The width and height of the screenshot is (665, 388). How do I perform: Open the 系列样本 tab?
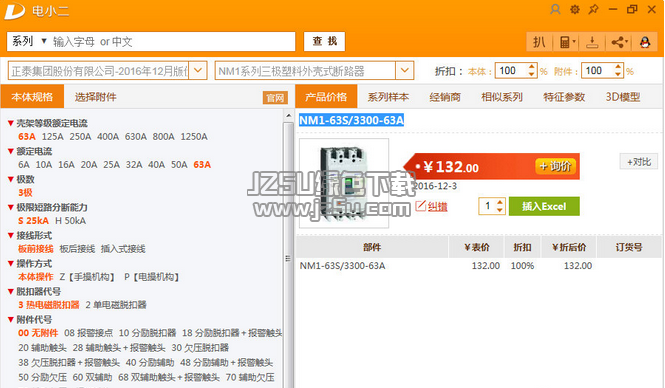[x=388, y=97]
